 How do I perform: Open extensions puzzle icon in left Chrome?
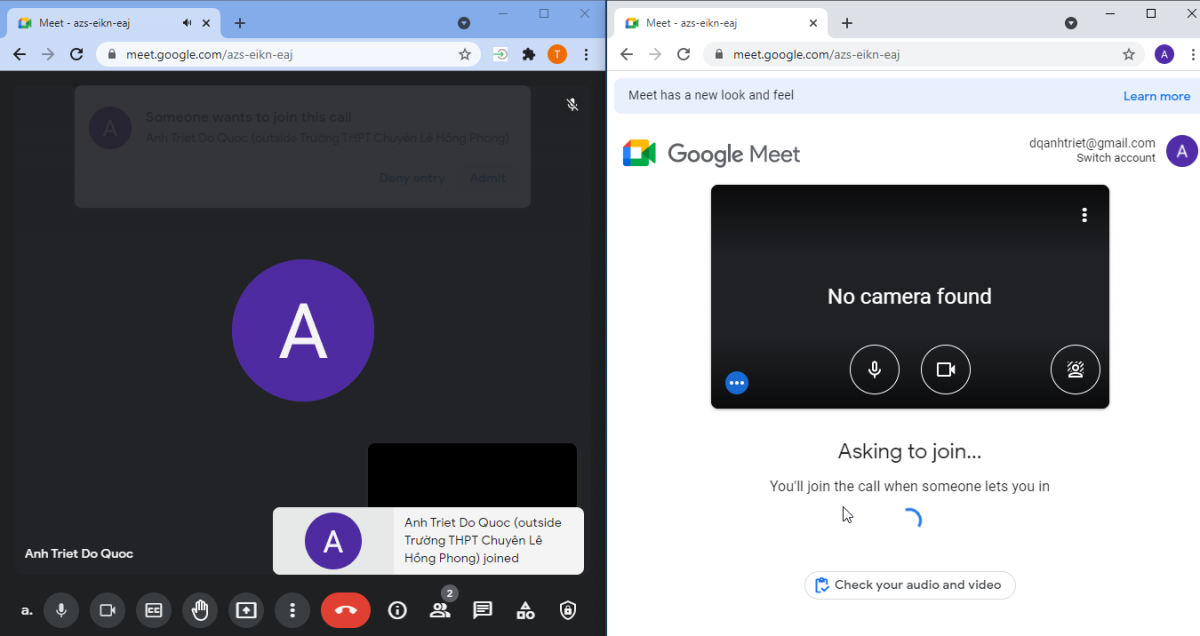point(529,55)
